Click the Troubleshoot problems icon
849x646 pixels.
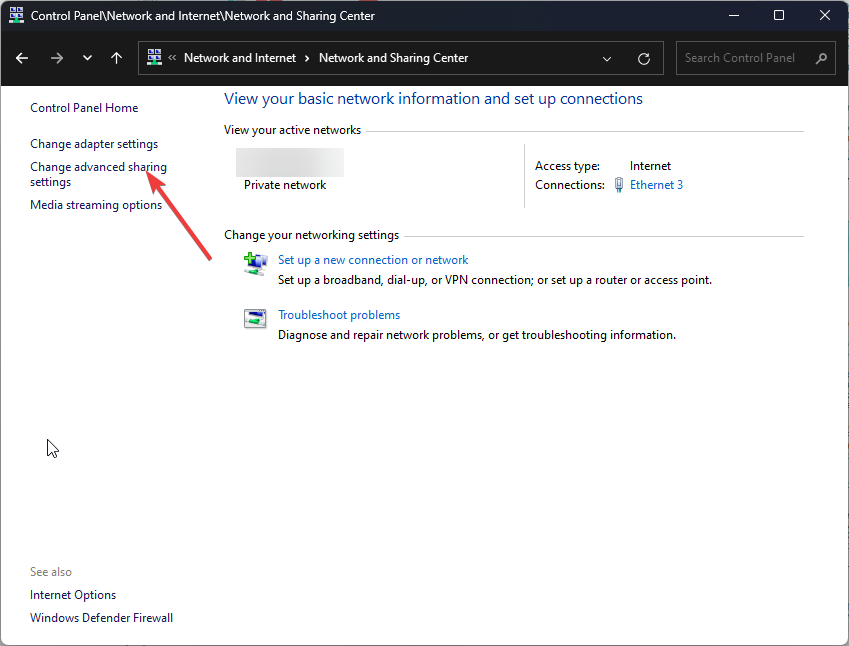pyautogui.click(x=255, y=318)
